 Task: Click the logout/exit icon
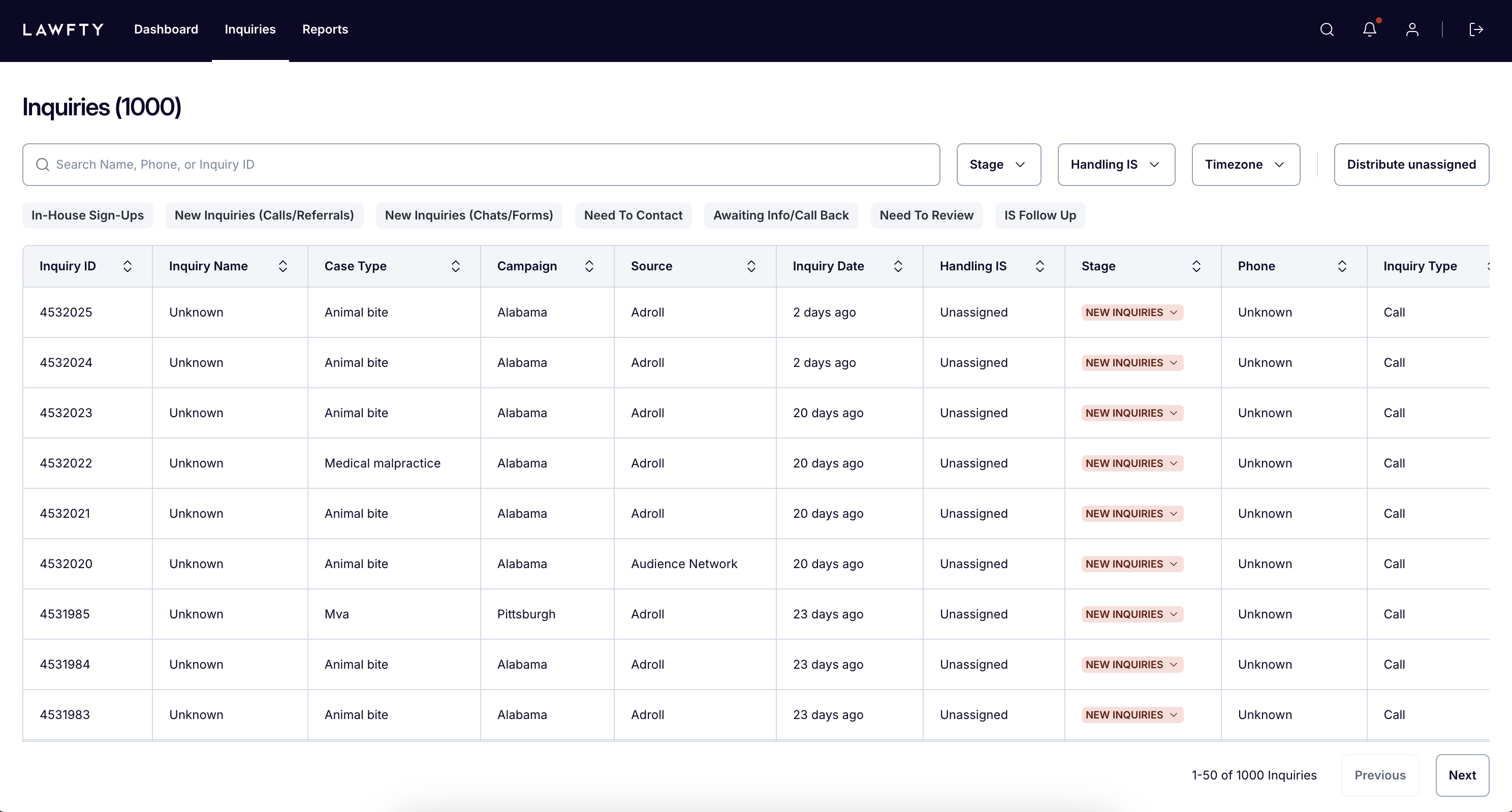(1477, 30)
